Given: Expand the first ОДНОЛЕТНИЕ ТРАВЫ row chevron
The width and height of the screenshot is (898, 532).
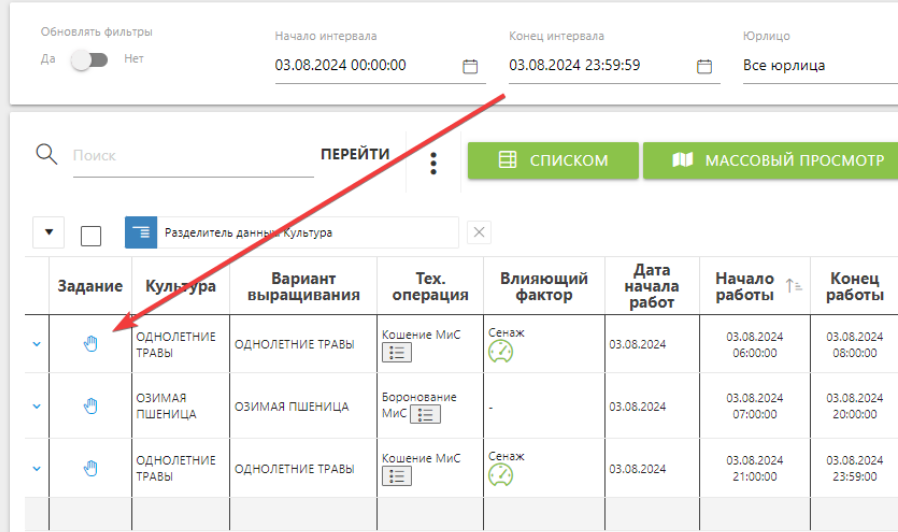Looking at the screenshot, I should pyautogui.click(x=37, y=344).
